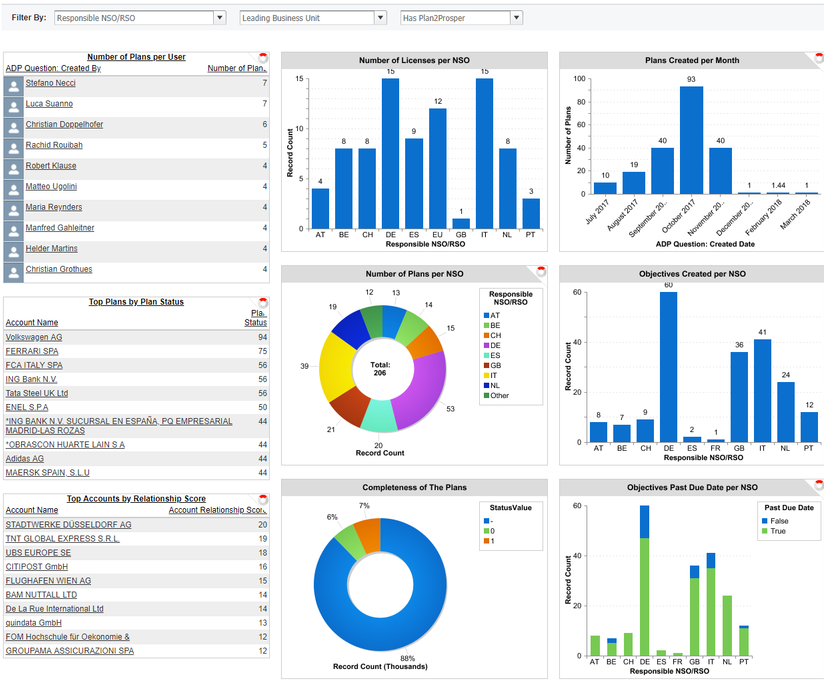Viewport: 824px width, 681px height.
Task: Open the Top Plans by Plan Status title link
Action: click(136, 302)
